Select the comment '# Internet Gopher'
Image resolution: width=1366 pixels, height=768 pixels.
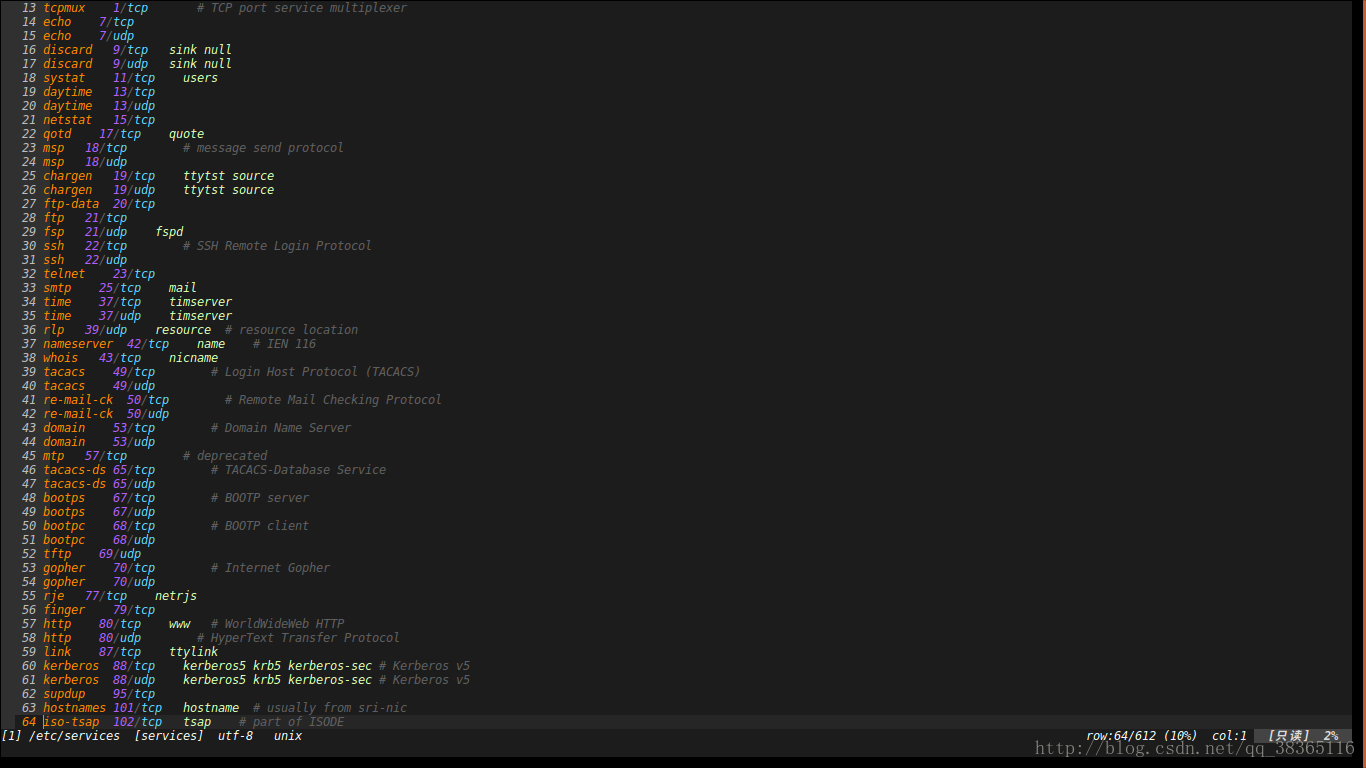[270, 568]
